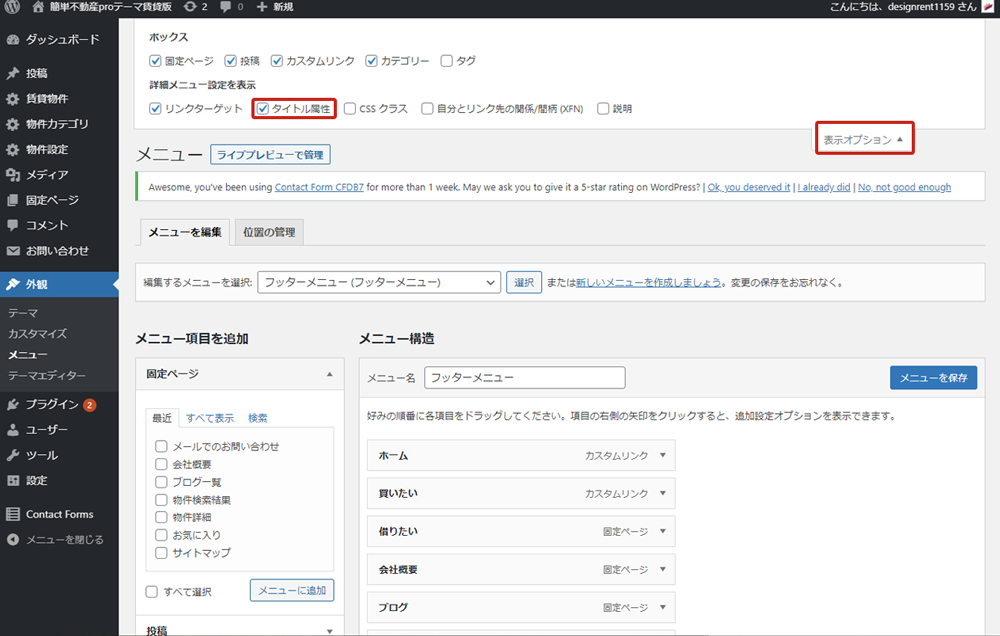Open メディア in the sidebar
Image resolution: width=1000 pixels, height=636 pixels.
click(47, 175)
